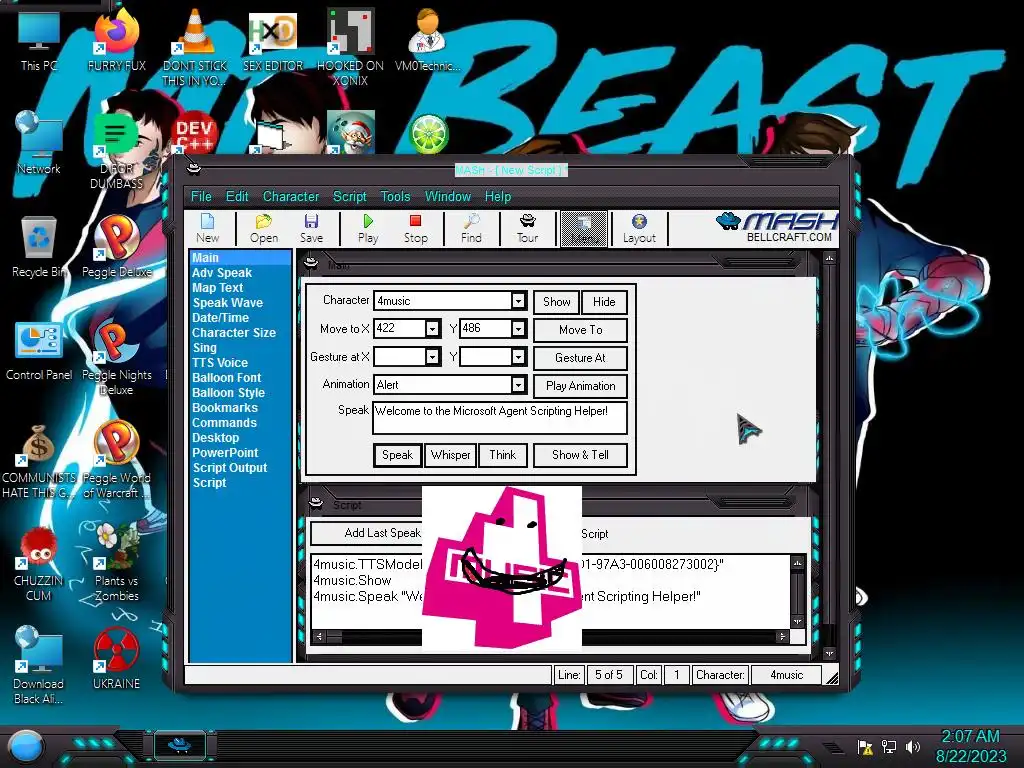Click the Hide character button
The image size is (1024, 768).
pos(604,302)
